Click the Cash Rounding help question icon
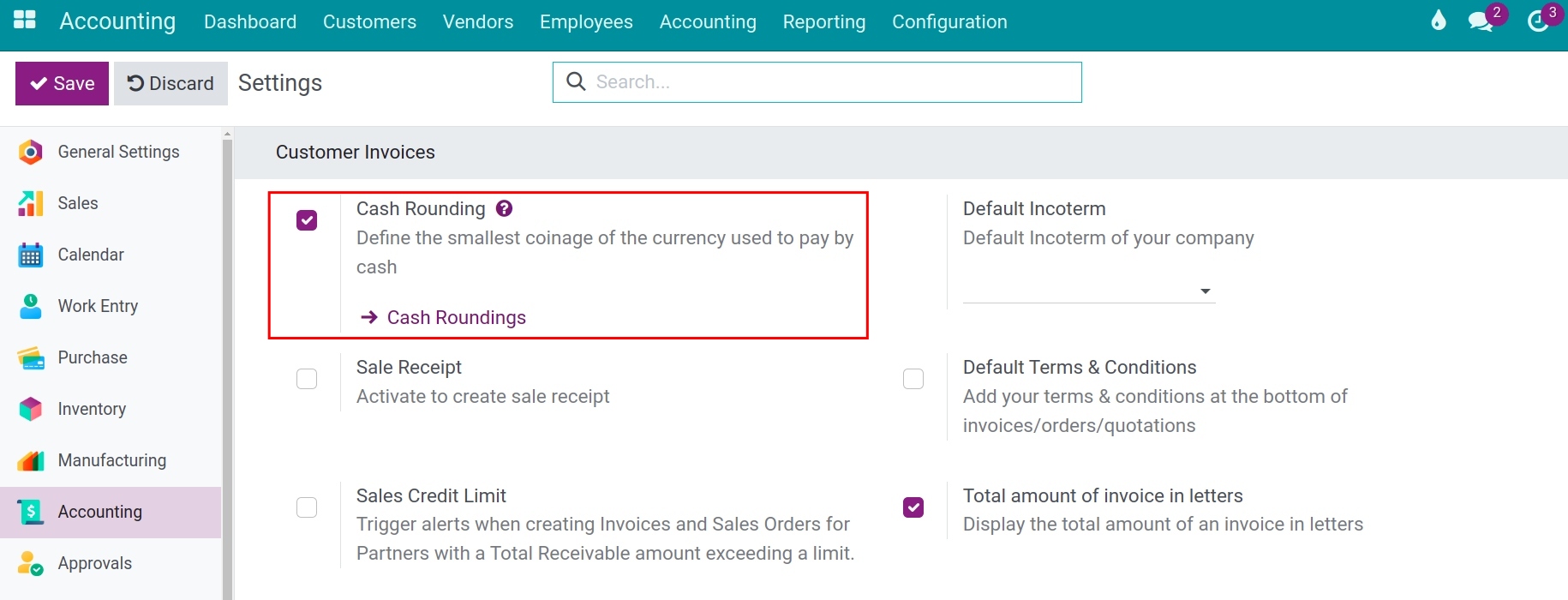The width and height of the screenshot is (1568, 600). coord(505,208)
